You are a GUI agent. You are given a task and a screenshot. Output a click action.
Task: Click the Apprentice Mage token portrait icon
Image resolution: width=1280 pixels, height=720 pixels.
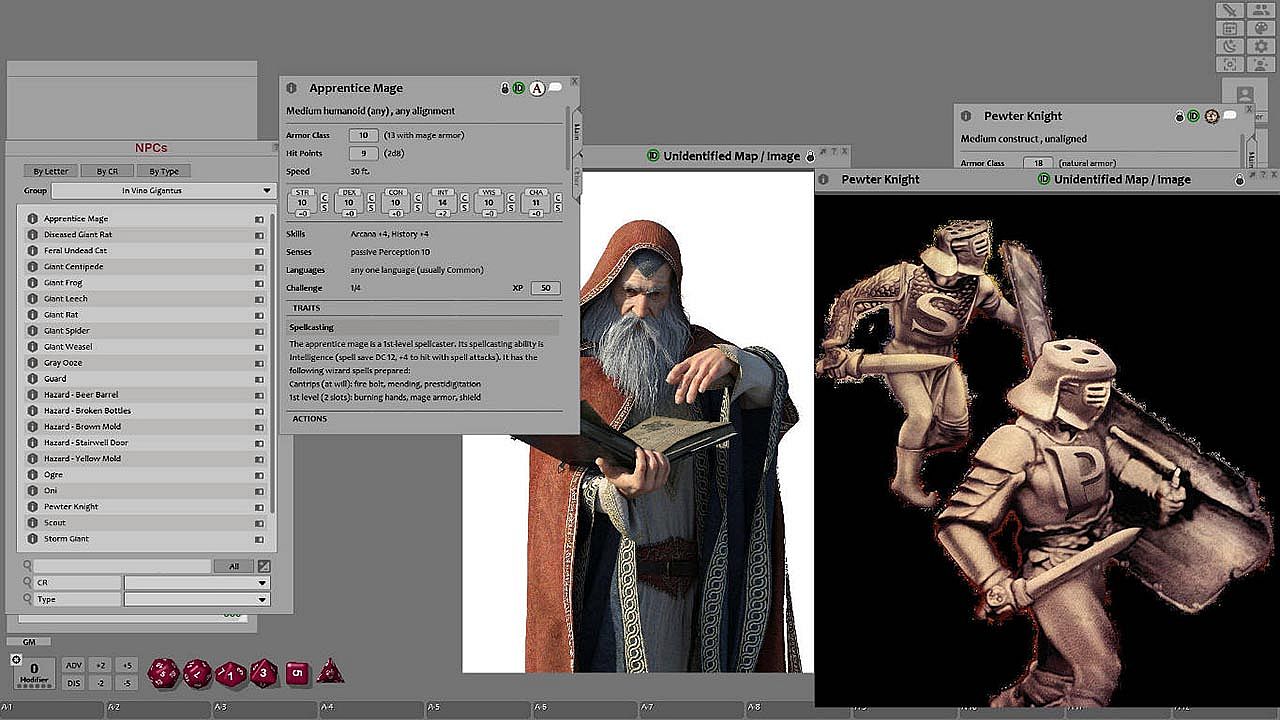coord(537,88)
